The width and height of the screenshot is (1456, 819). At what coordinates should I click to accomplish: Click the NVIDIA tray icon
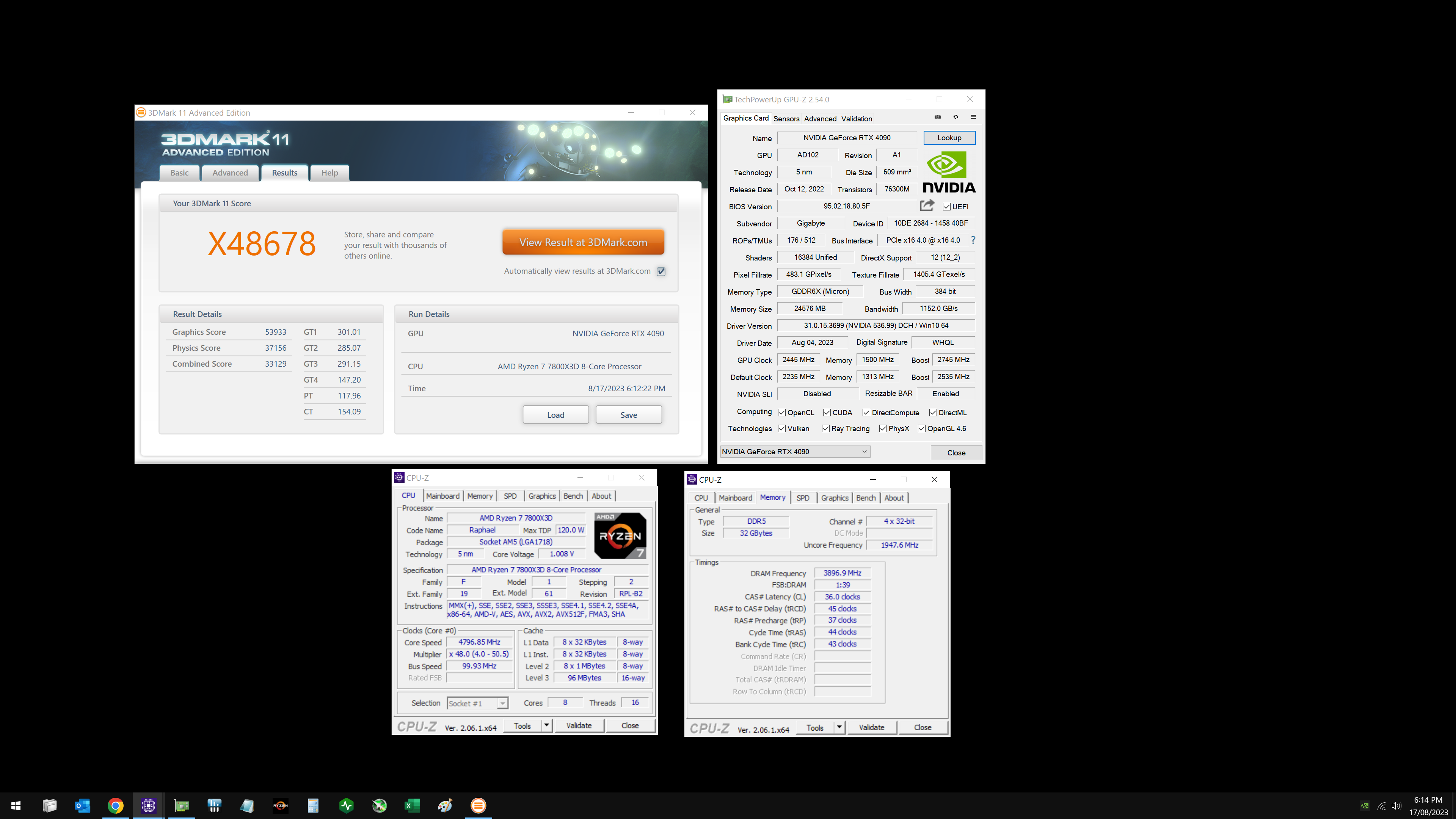[1365, 806]
